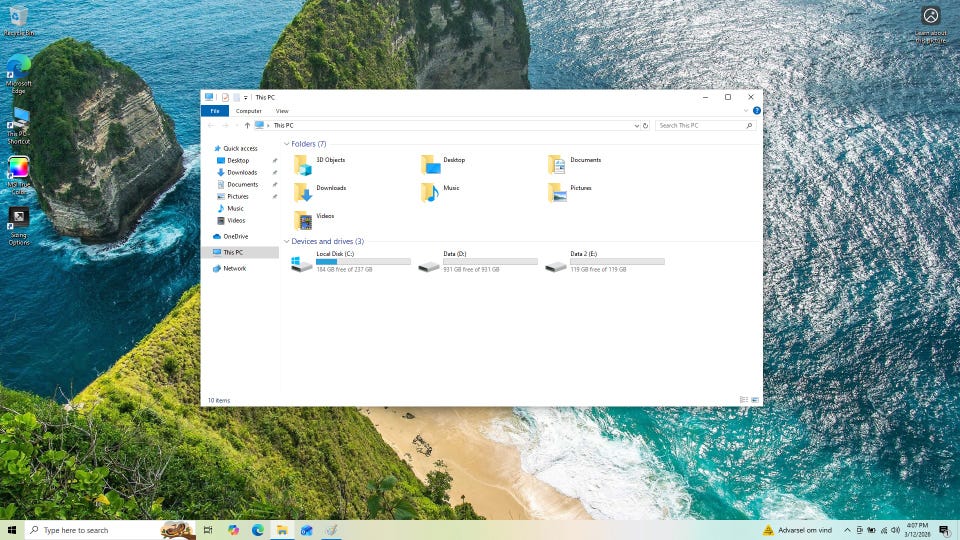960x540 pixels.
Task: Select This PC in the navigation pane
Action: (x=240, y=252)
